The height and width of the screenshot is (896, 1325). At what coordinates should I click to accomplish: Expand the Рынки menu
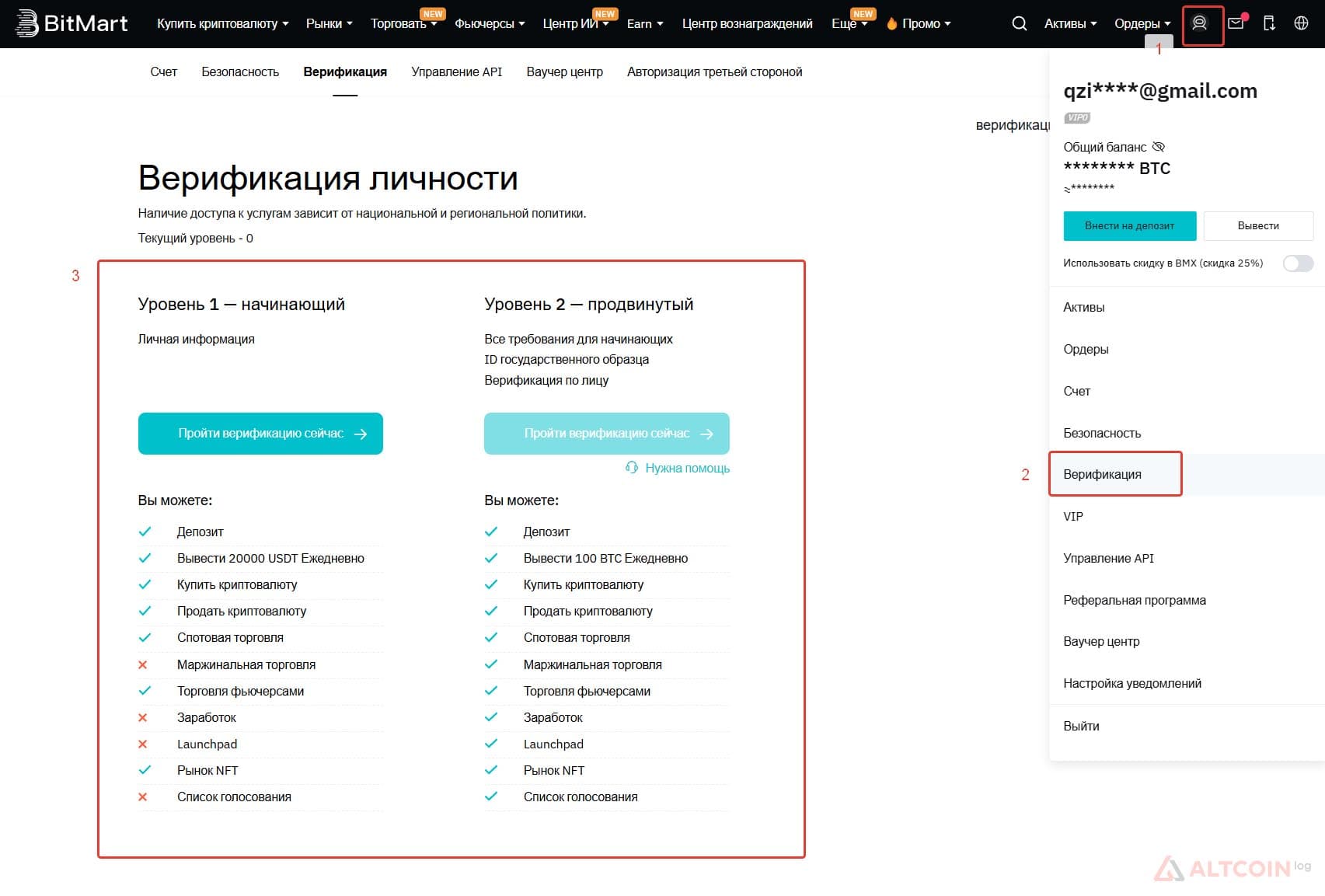(x=329, y=24)
